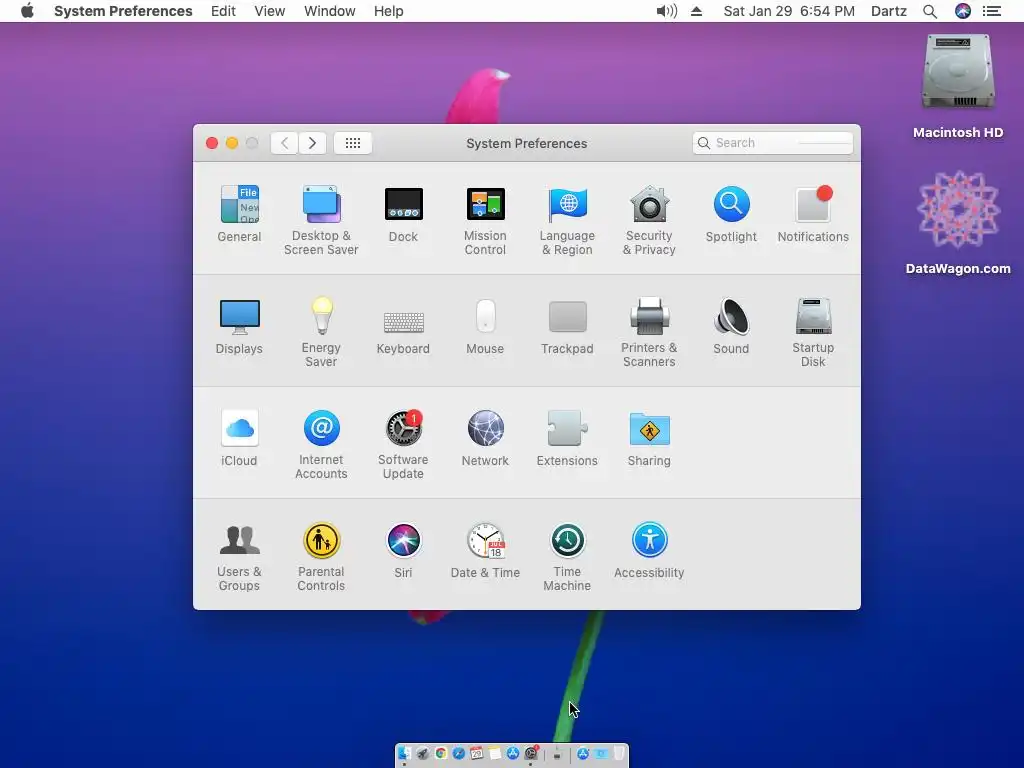Click the volume icon in menu bar
This screenshot has height=768, width=1024.
666,11
